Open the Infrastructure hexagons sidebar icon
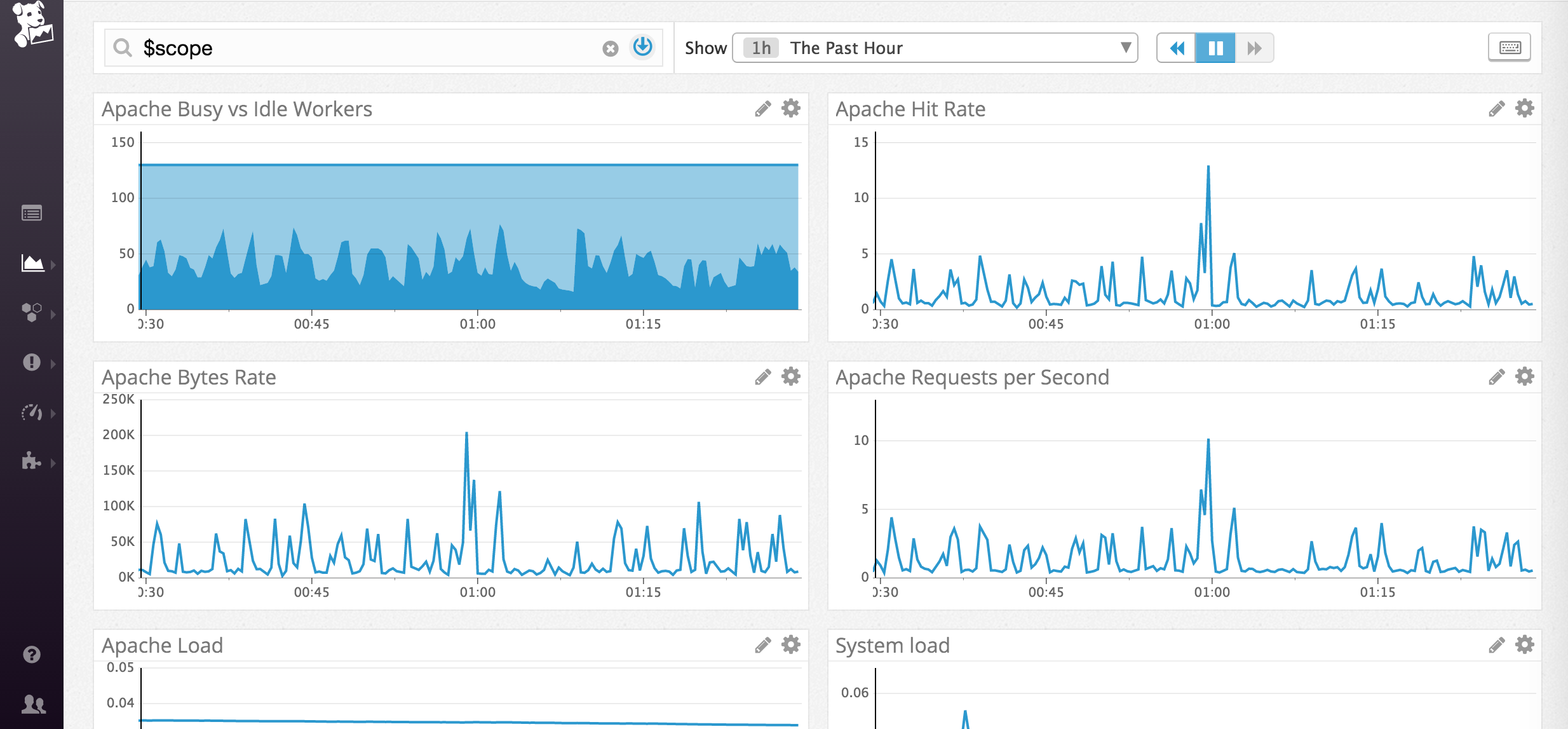 32,311
